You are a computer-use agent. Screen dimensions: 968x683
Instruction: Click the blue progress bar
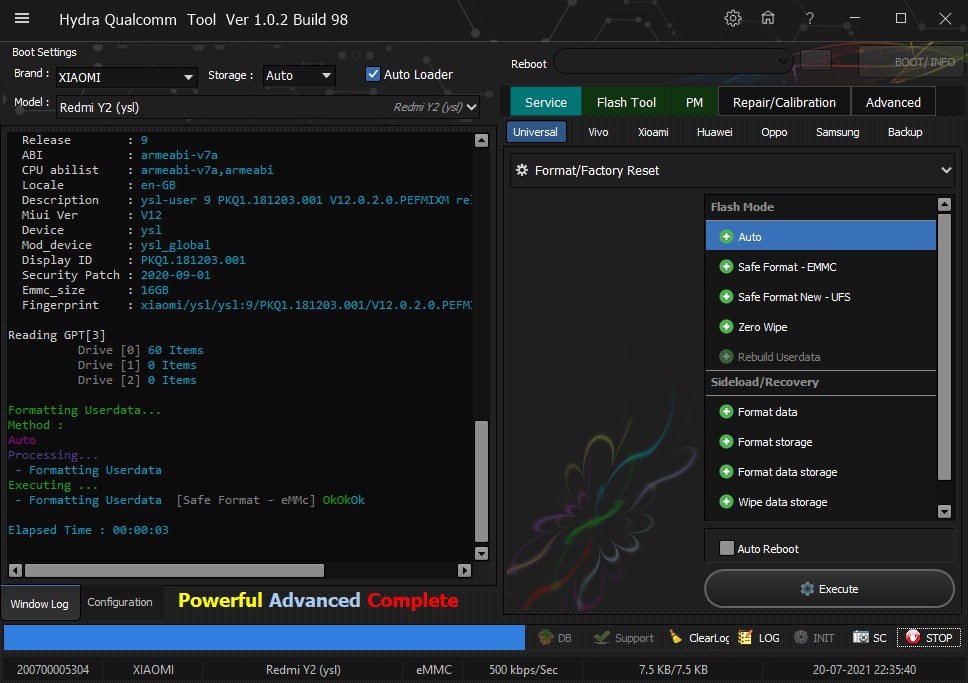tap(264, 637)
